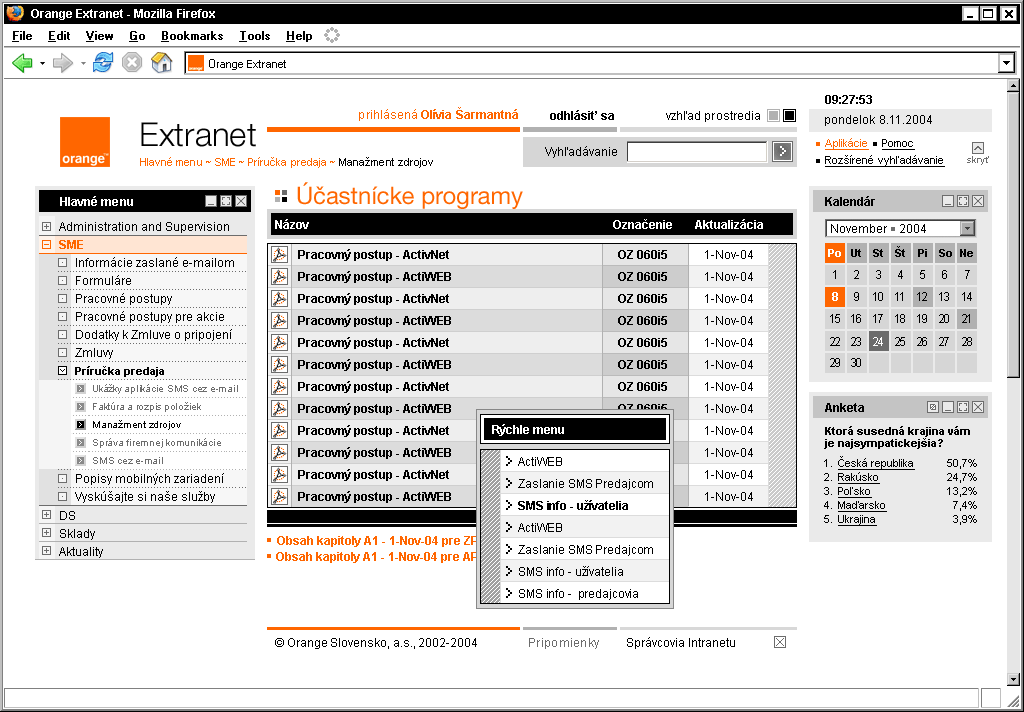
Task: Open the PDF icon of first ActivNet row
Action: coord(280,255)
